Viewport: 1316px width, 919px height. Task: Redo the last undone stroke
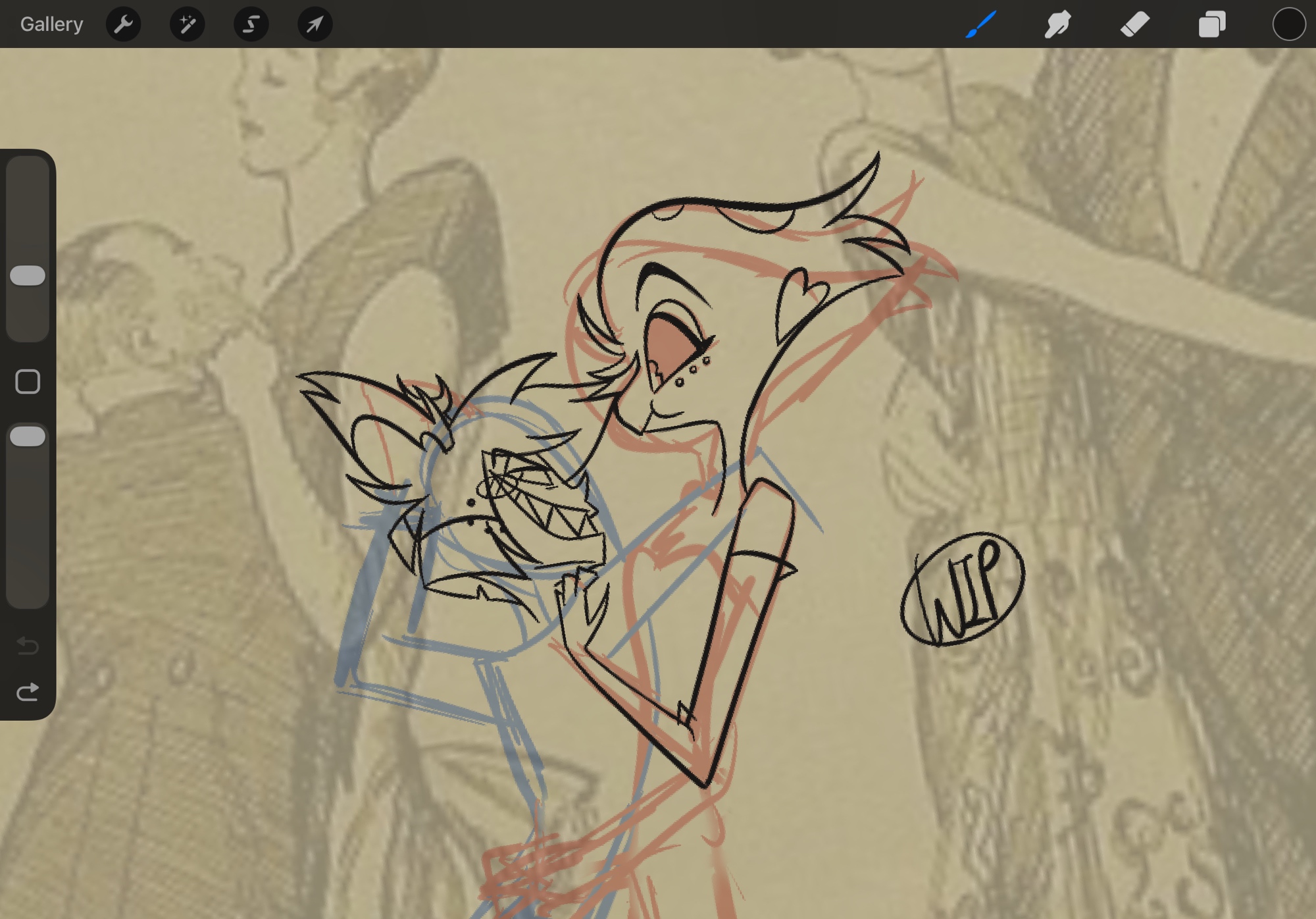point(28,692)
